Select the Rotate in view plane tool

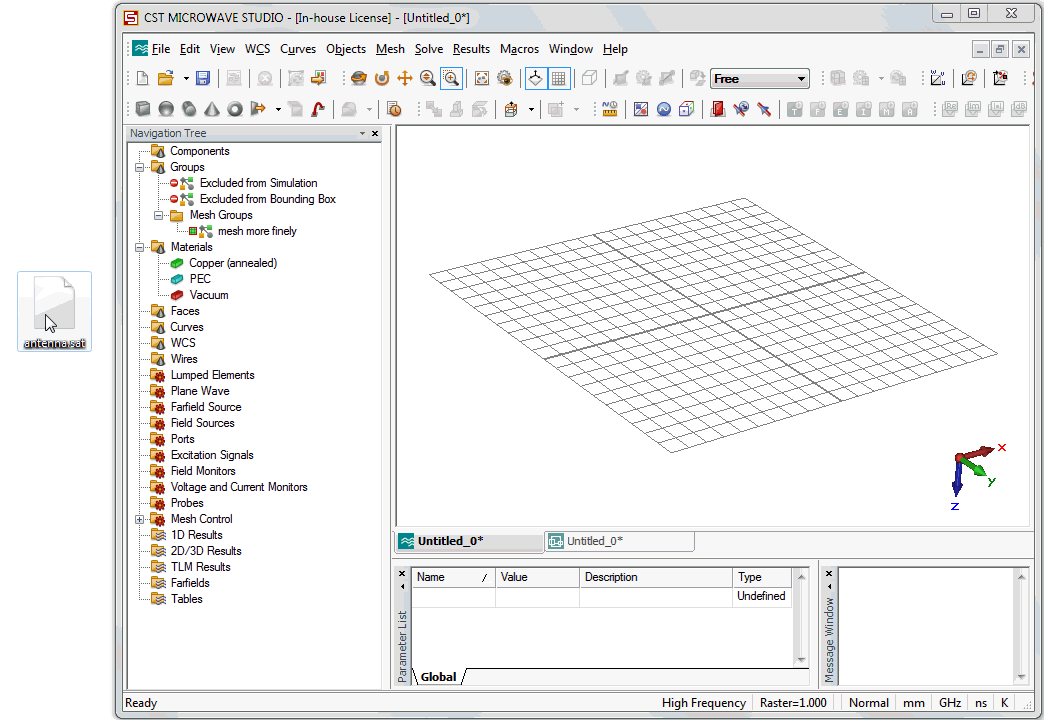pos(382,79)
